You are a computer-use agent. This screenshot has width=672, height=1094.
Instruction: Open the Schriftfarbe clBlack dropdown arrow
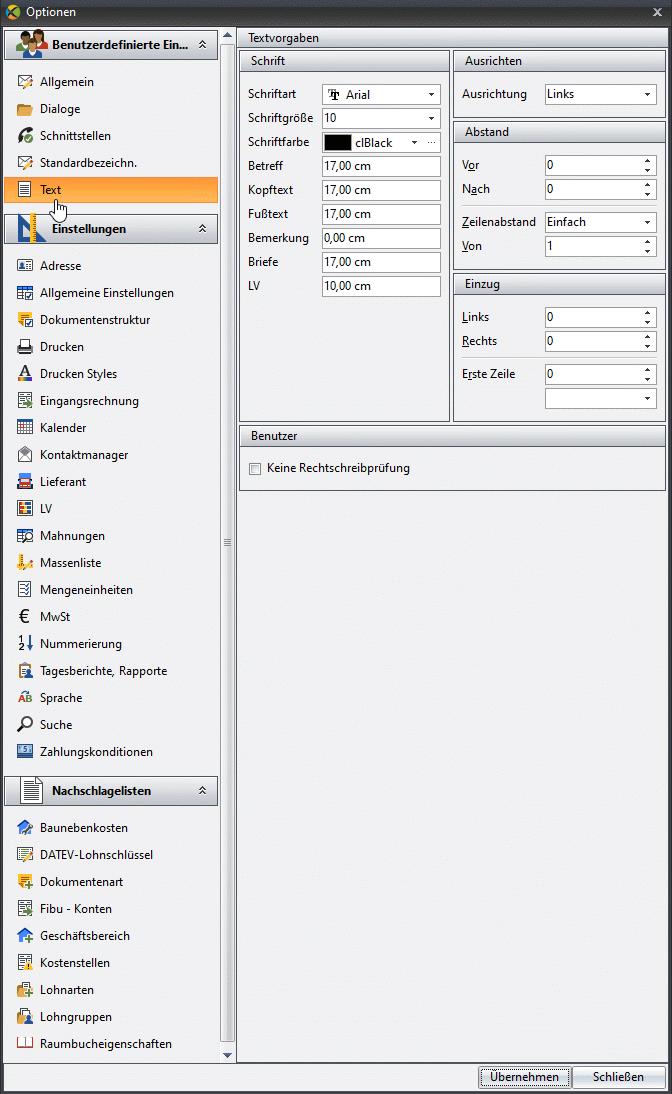click(x=415, y=142)
